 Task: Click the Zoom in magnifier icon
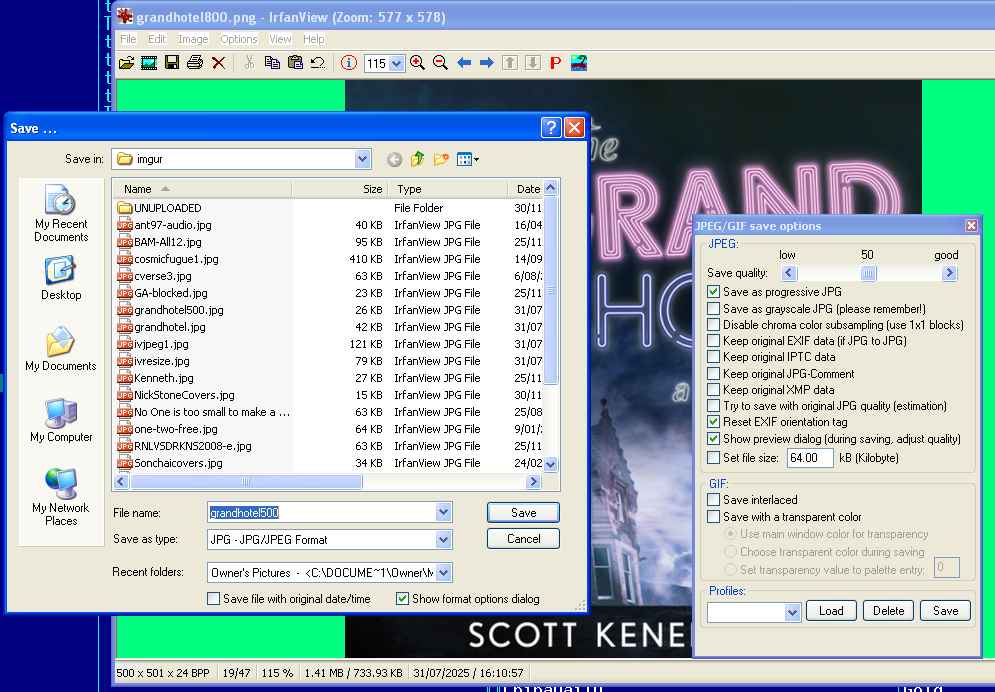pyautogui.click(x=417, y=63)
